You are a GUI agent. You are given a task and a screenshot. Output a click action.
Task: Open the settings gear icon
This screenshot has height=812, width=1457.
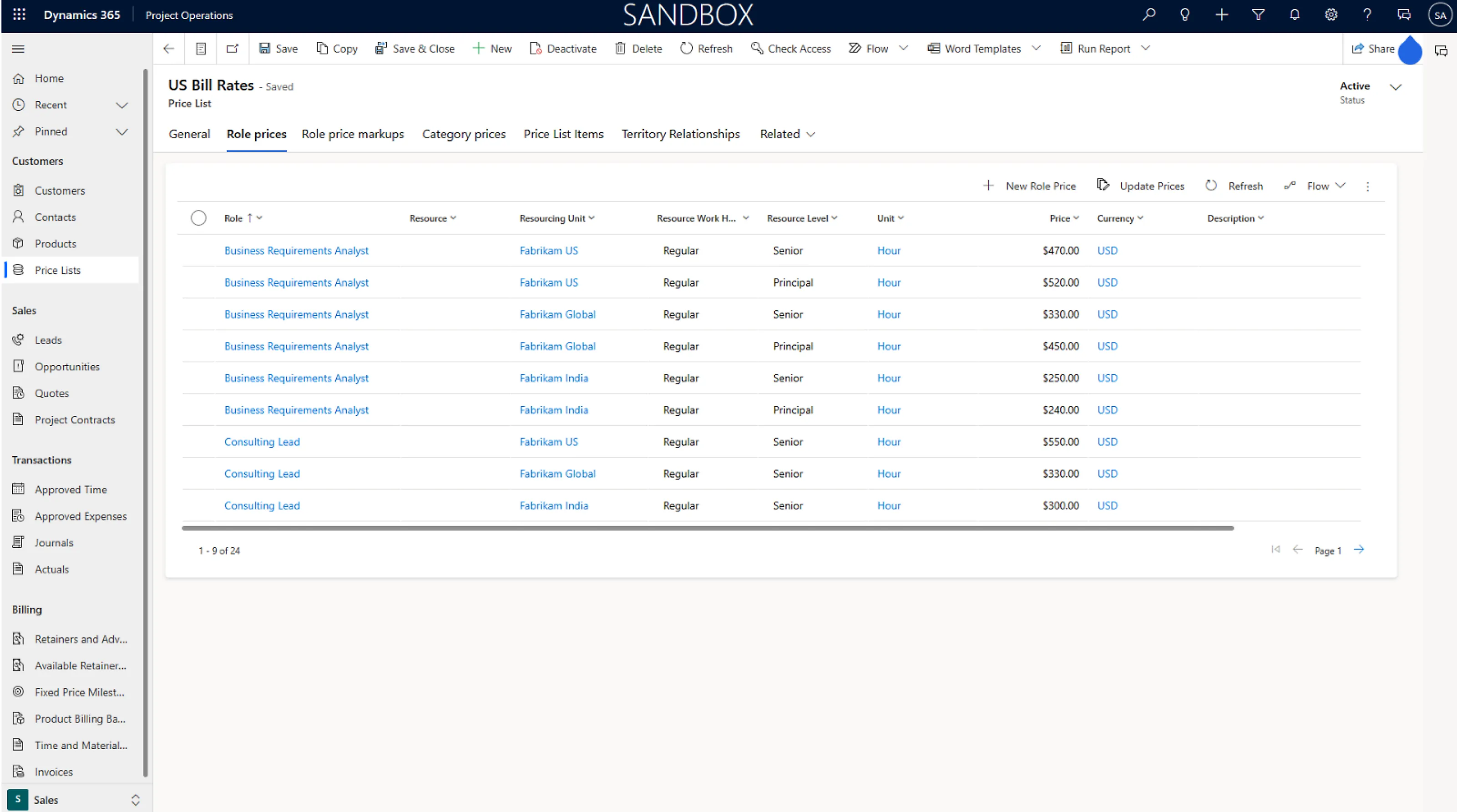point(1331,15)
